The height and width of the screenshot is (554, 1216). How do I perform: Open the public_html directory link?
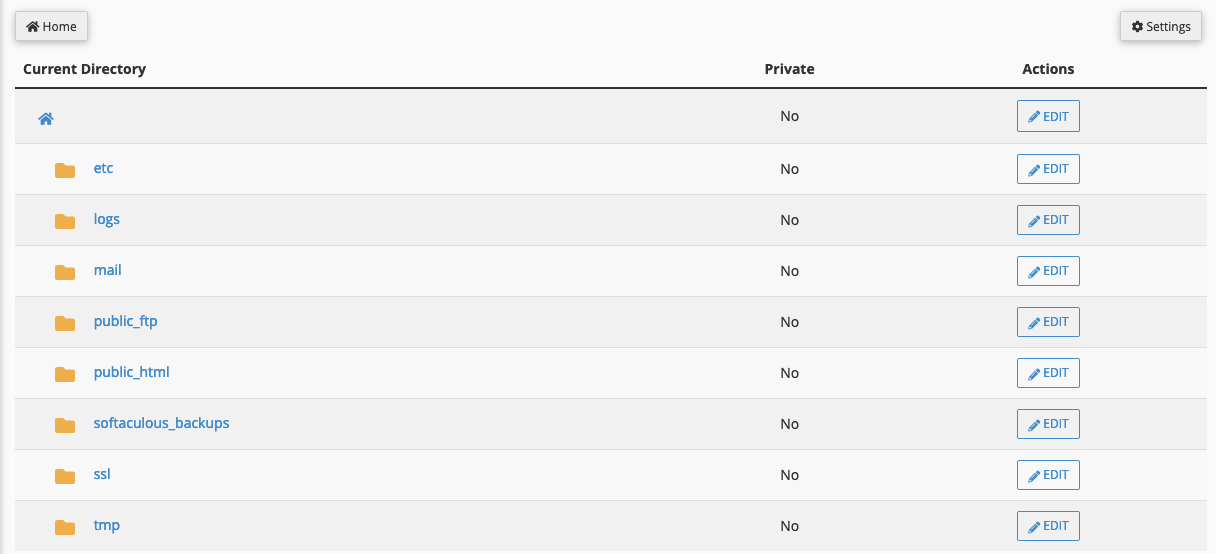click(131, 372)
